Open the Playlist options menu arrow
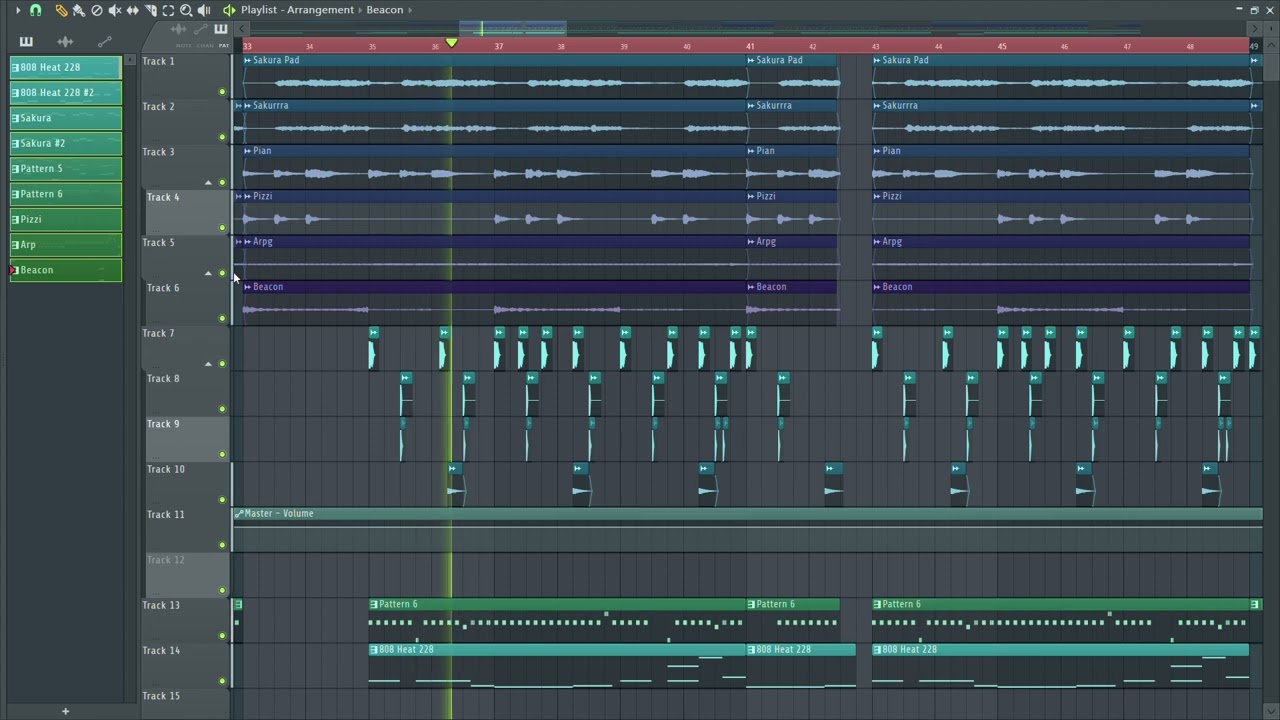1280x720 pixels. (17, 10)
